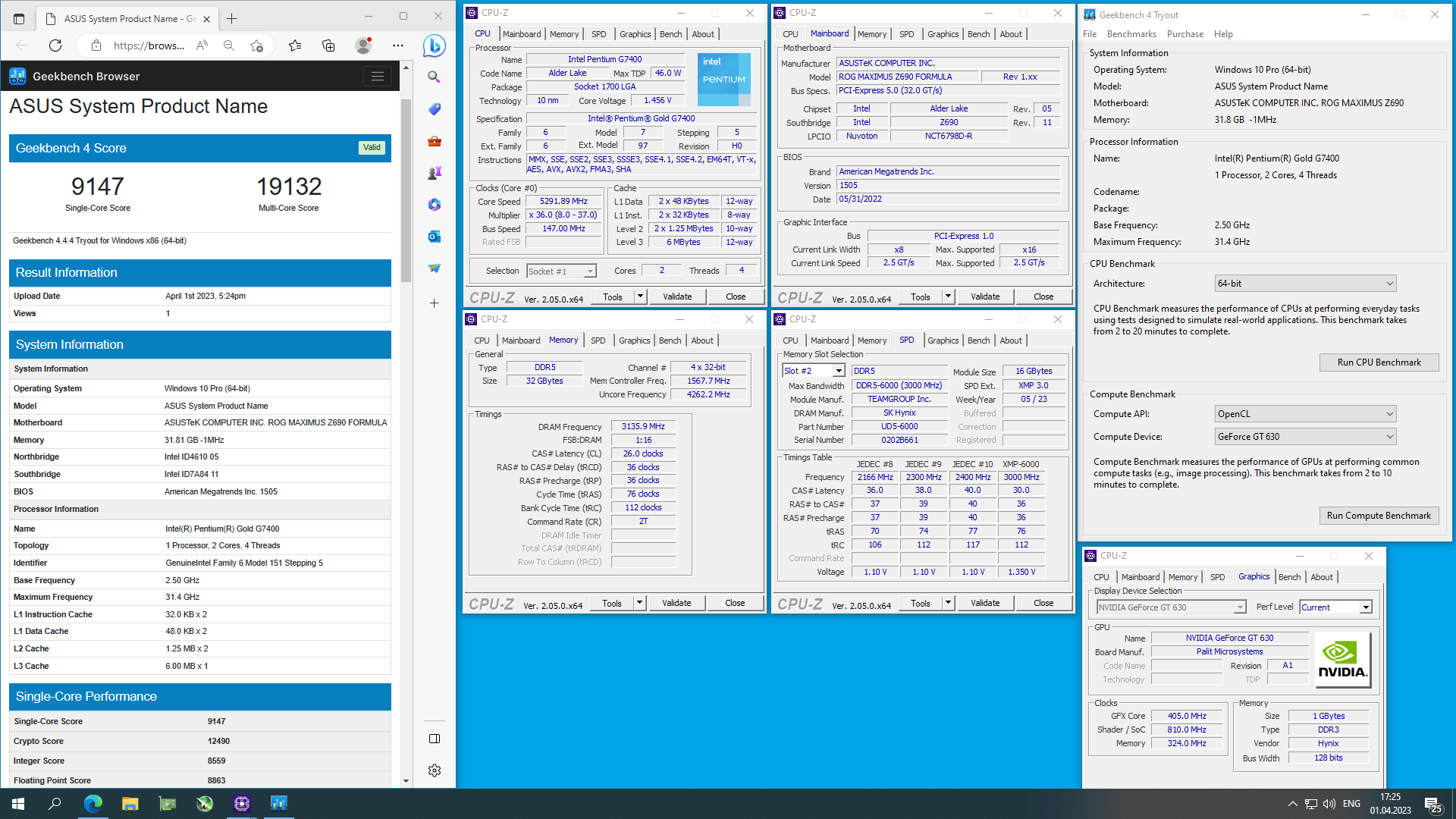Open the Games icon in Edge sidebar

pos(434,173)
